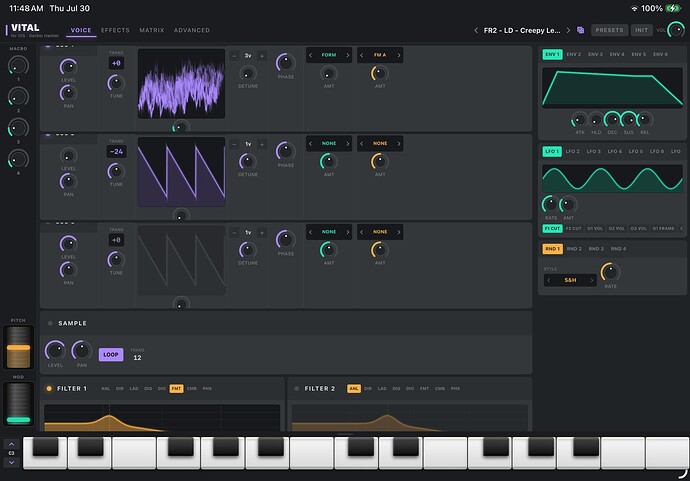Select the LAD filter type in Filter 1
690x481 pixels.
(x=134, y=389)
